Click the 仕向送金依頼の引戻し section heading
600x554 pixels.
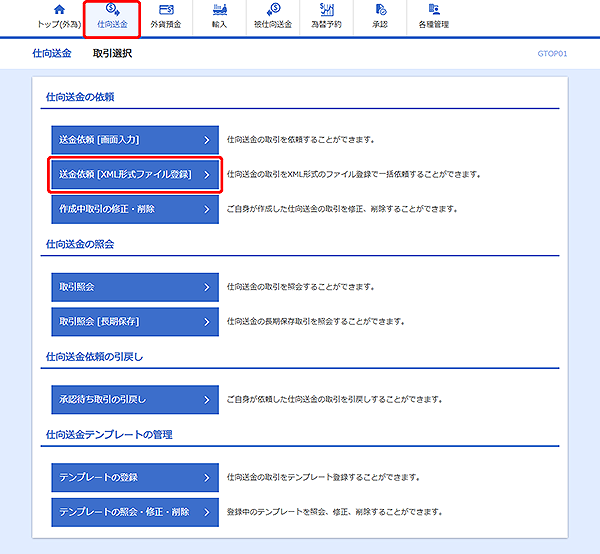[x=95, y=357]
